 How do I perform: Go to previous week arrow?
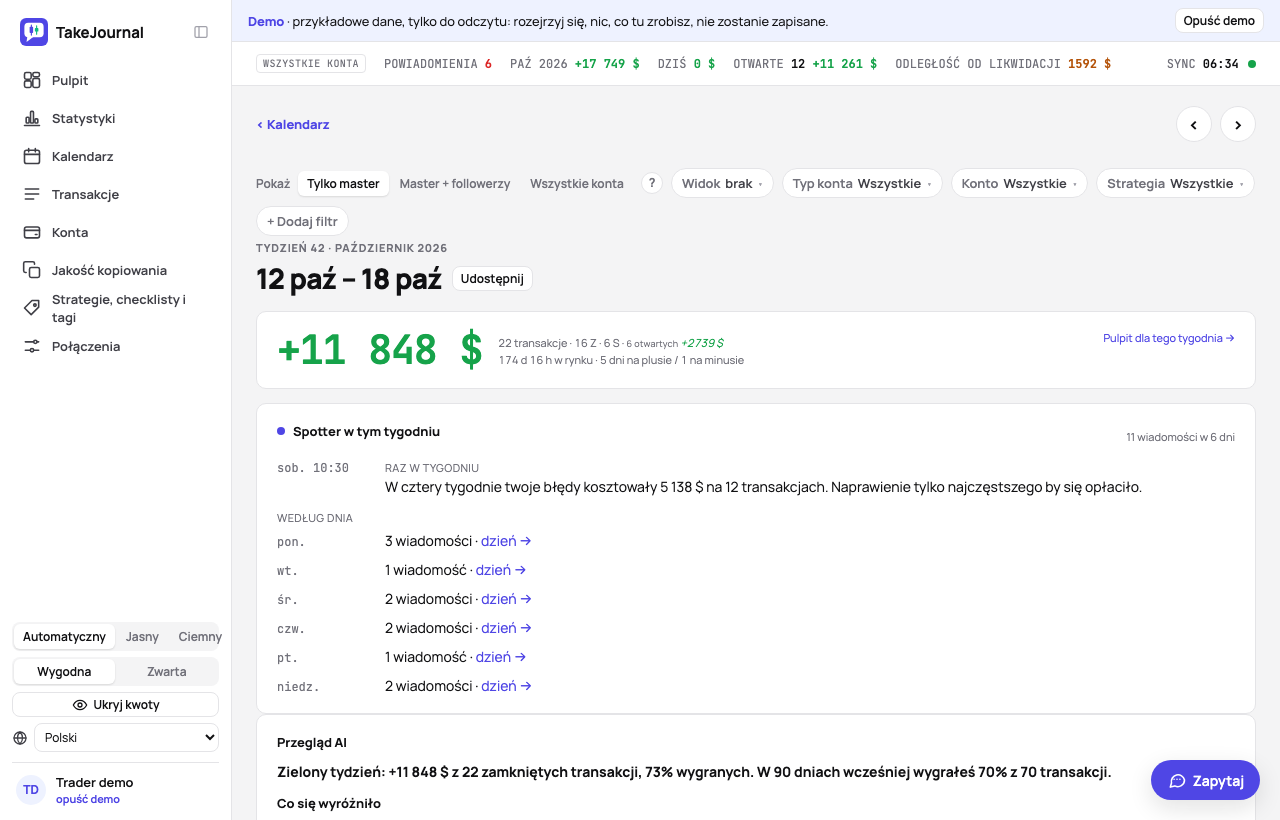coord(1194,124)
